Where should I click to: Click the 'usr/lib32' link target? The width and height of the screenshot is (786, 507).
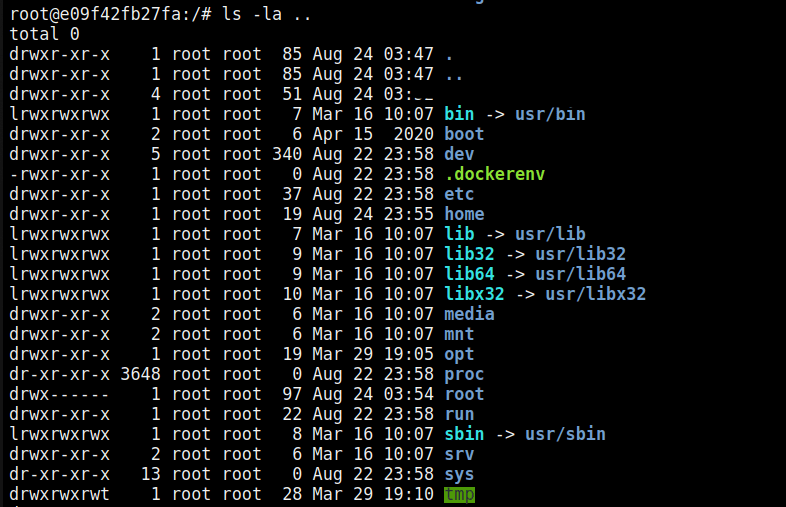580,254
